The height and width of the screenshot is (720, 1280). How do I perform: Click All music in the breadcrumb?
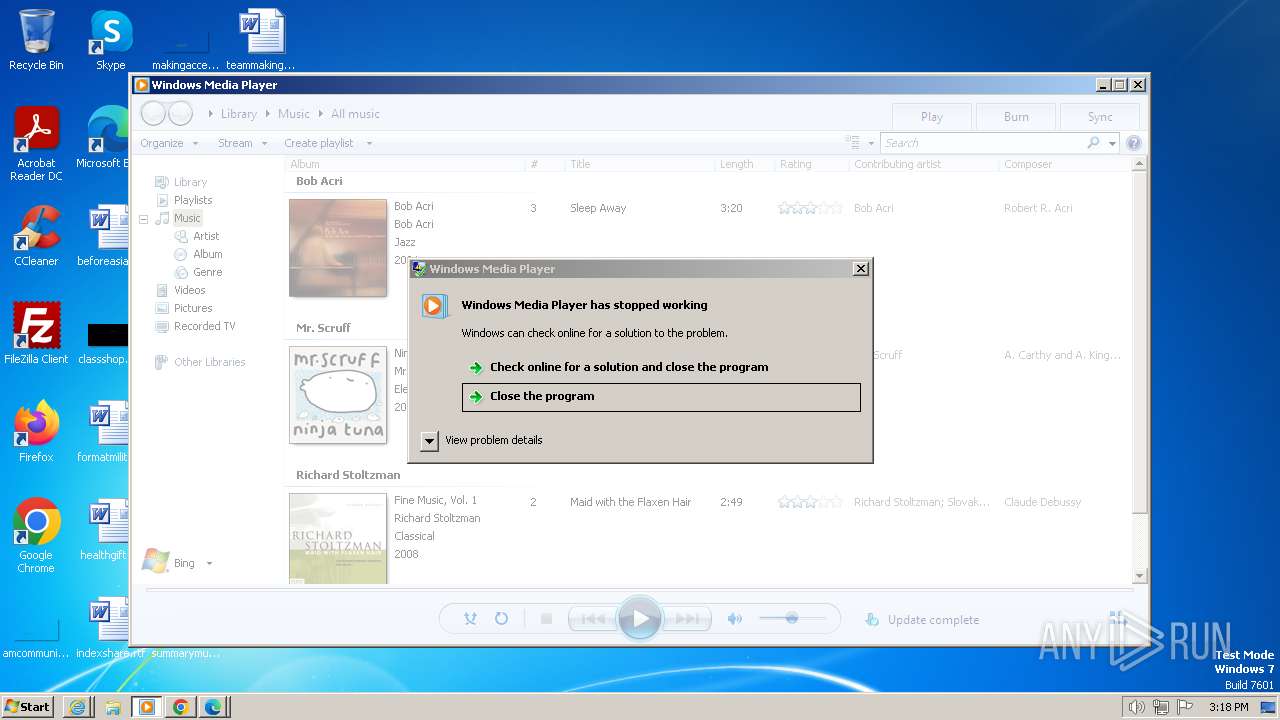[x=355, y=114]
